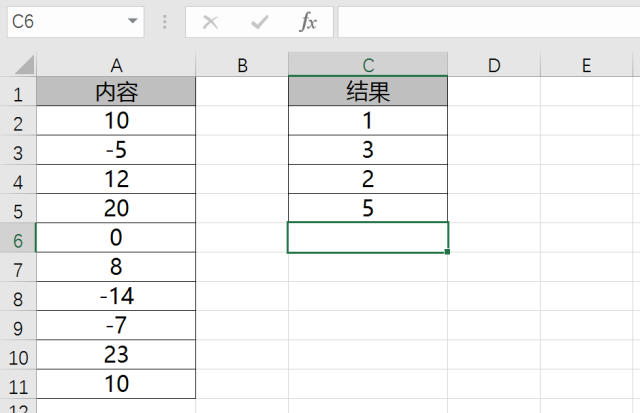
Task: Click cell C1 labeled 结果
Action: click(368, 91)
